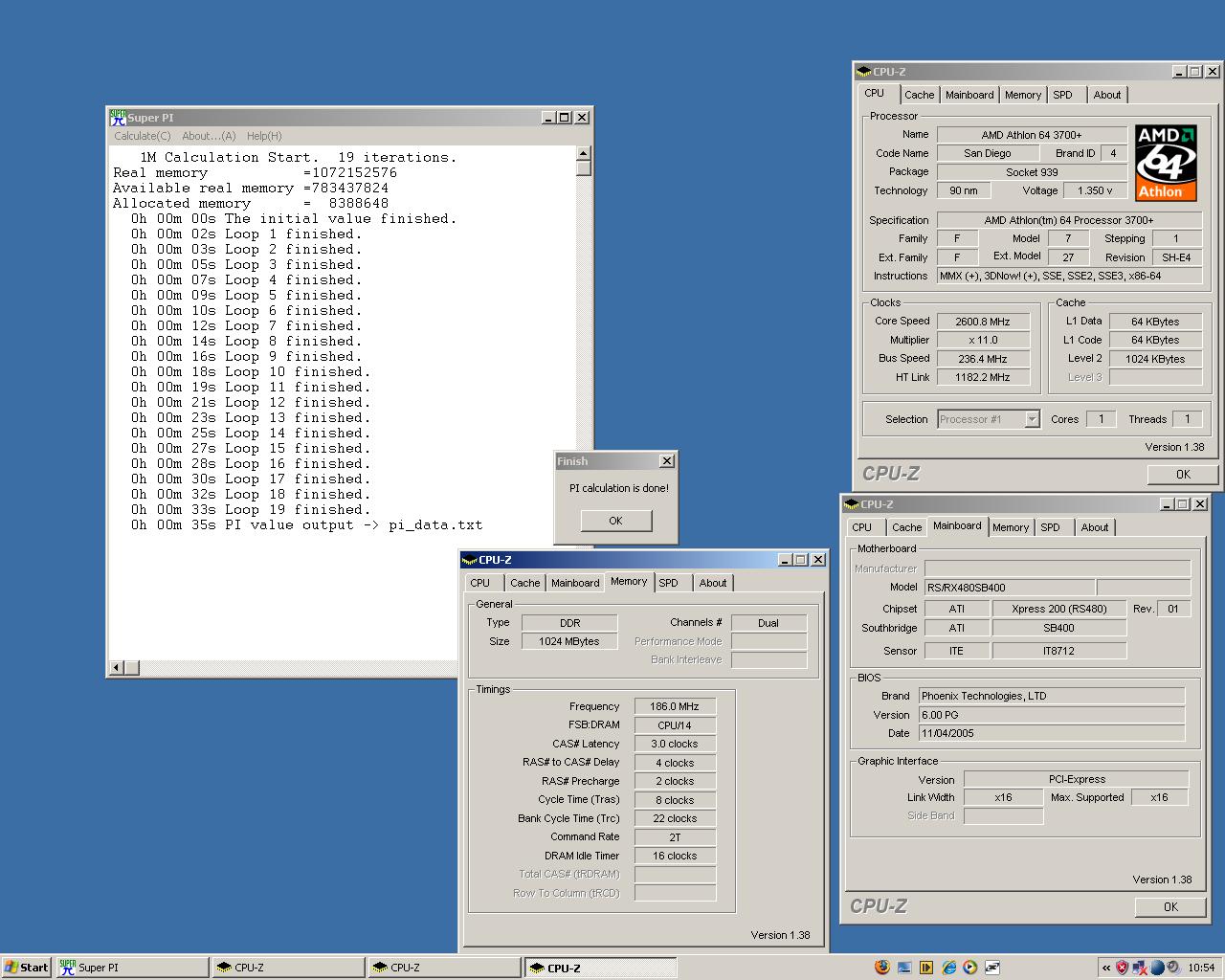
Task: Click the Super PI horizontal scrollbar left arrow
Action: pos(117,667)
